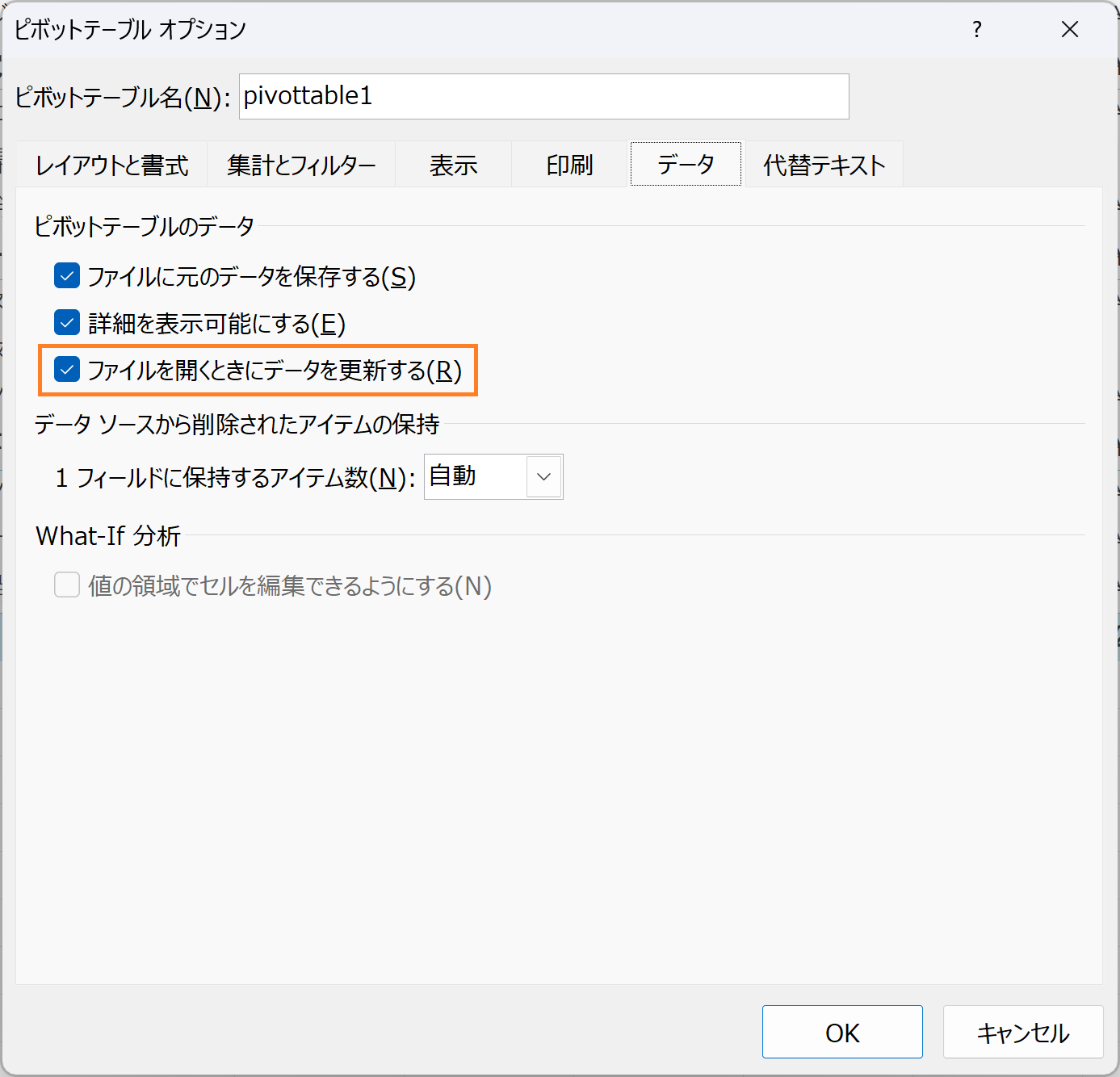Click the ピボットテーブル名 input field
This screenshot has width=1120, height=1077.
pyautogui.click(x=543, y=96)
